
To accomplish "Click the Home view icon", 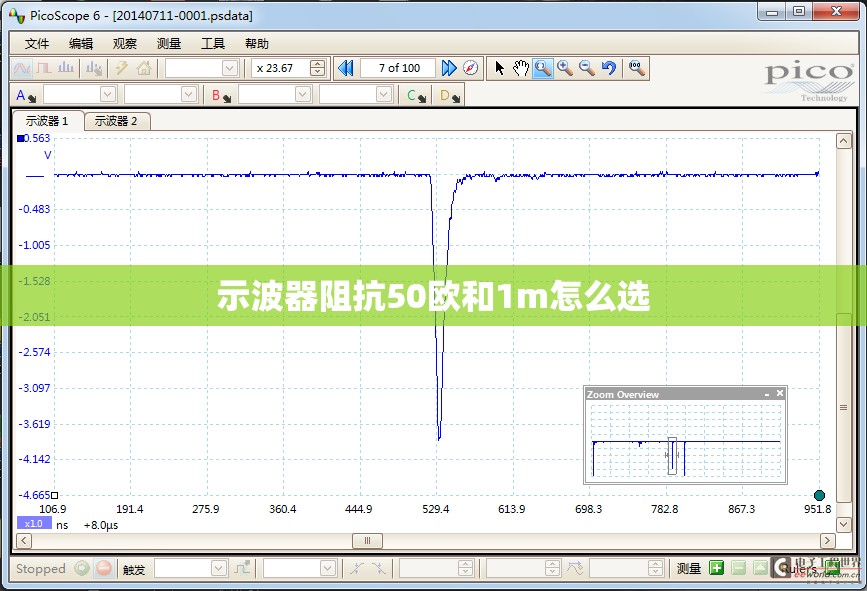I will coord(144,69).
